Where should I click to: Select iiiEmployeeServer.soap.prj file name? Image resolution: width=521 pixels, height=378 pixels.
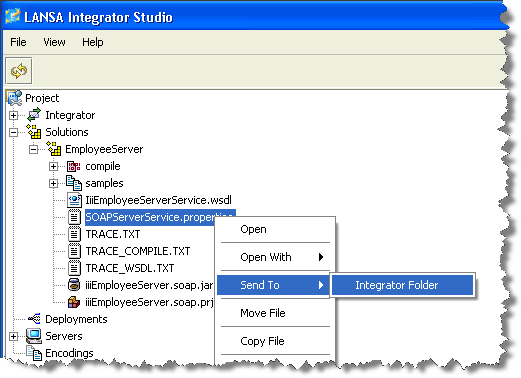(x=149, y=302)
